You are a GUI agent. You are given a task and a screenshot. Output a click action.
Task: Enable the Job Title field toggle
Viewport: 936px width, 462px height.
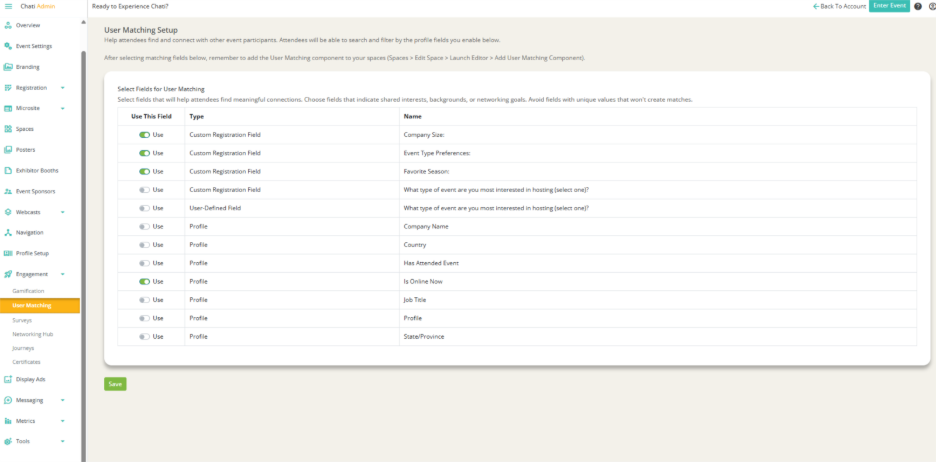(x=144, y=300)
